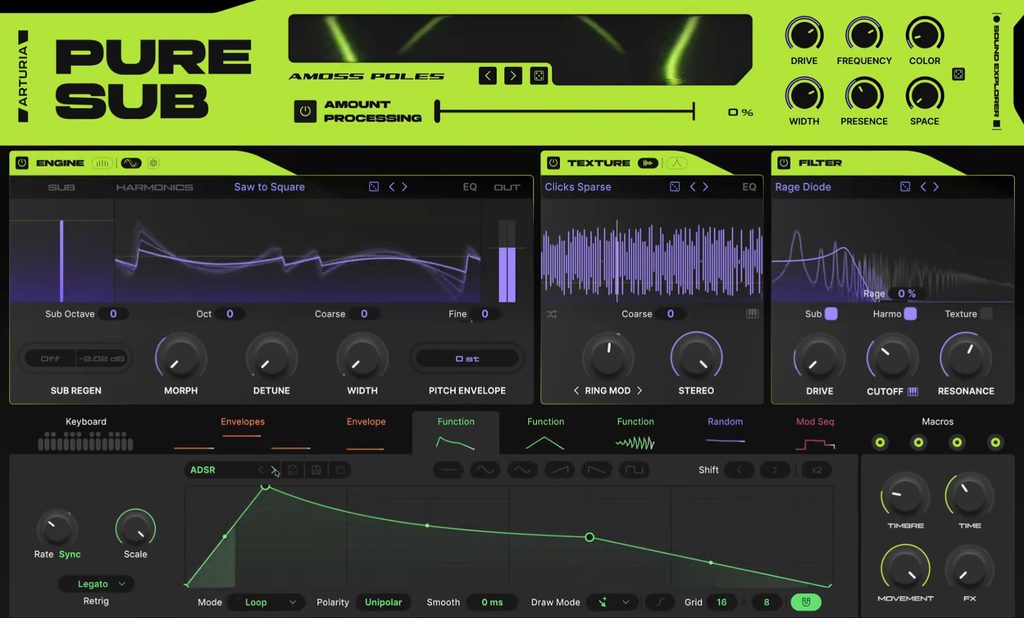The width and height of the screenshot is (1024, 618).
Task: Click the Unipolar polarity button
Action: click(x=383, y=602)
